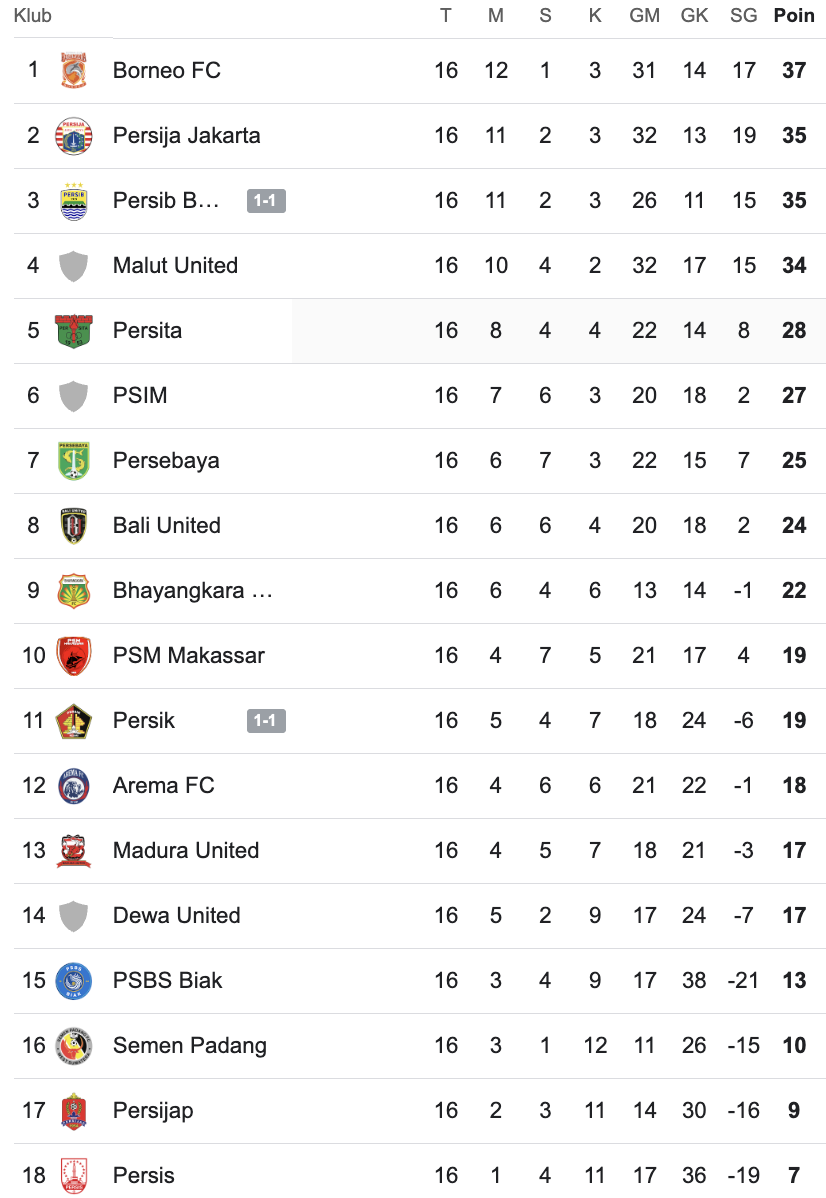826x1198 pixels.
Task: Click the Bali United shield icon
Action: [74, 526]
